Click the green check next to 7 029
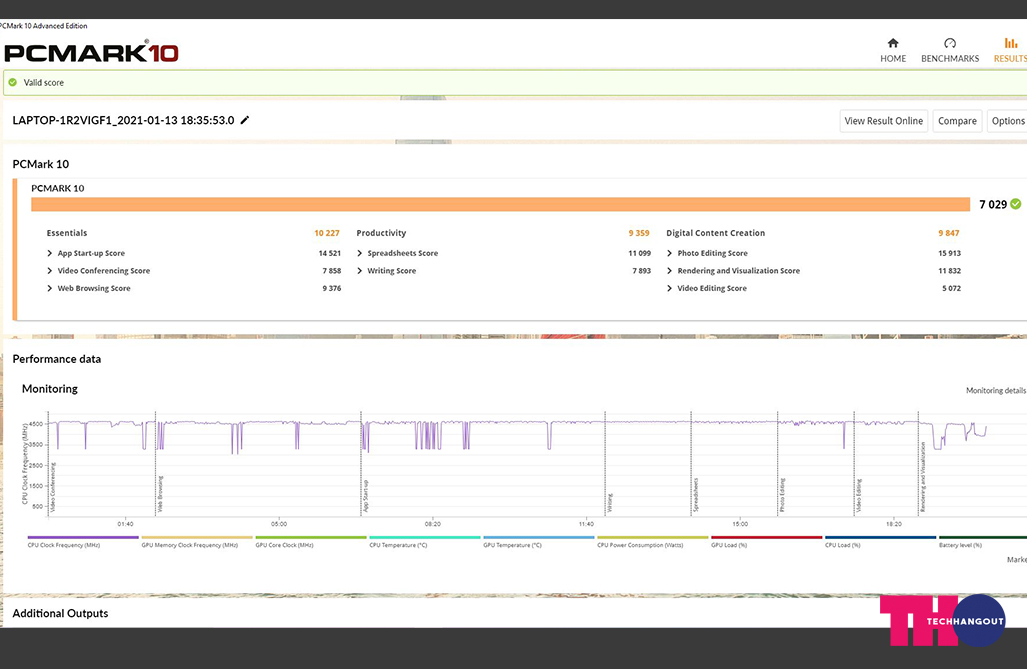 point(1015,204)
